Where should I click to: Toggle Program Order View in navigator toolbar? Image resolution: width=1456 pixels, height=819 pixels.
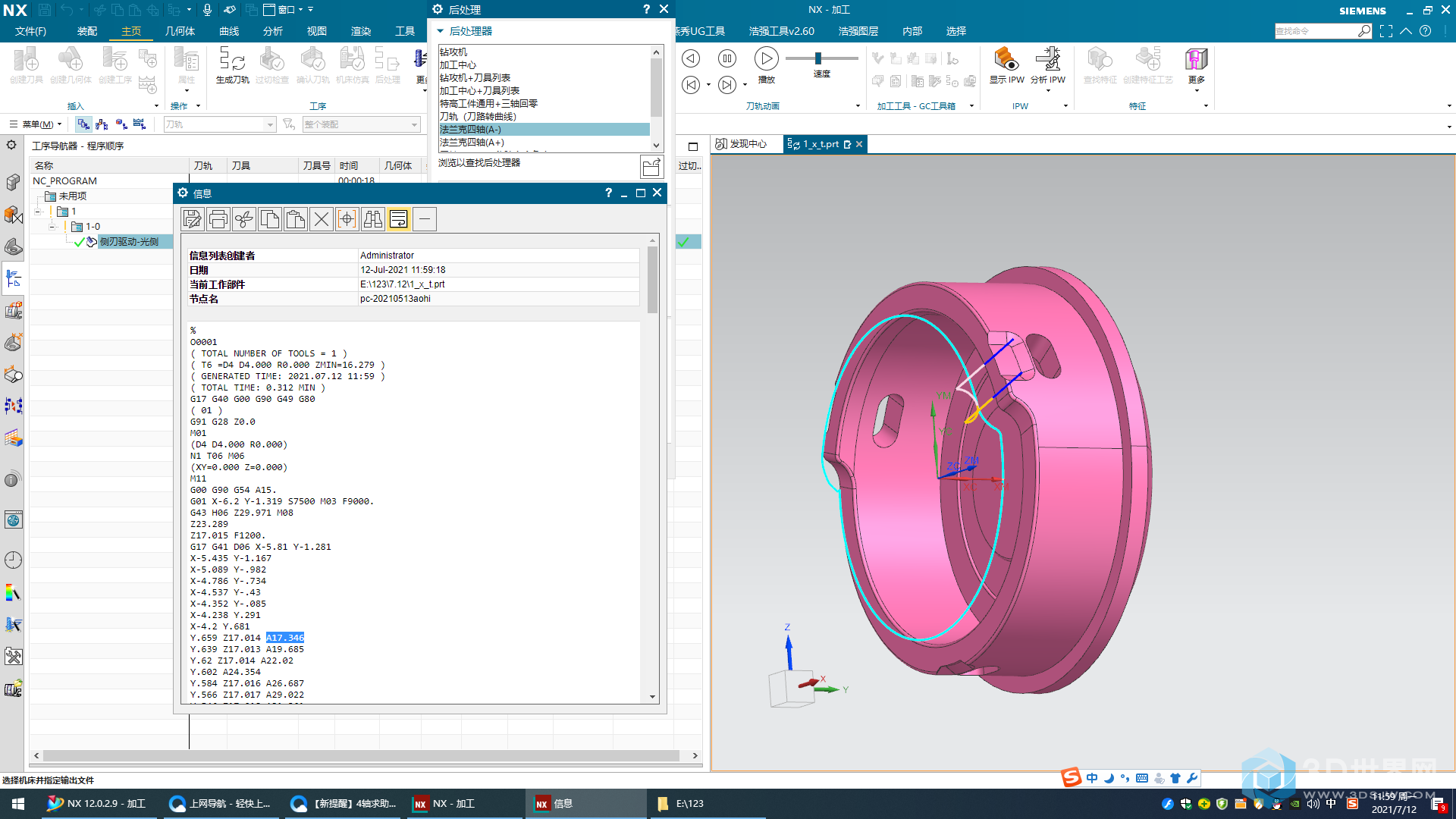click(83, 124)
